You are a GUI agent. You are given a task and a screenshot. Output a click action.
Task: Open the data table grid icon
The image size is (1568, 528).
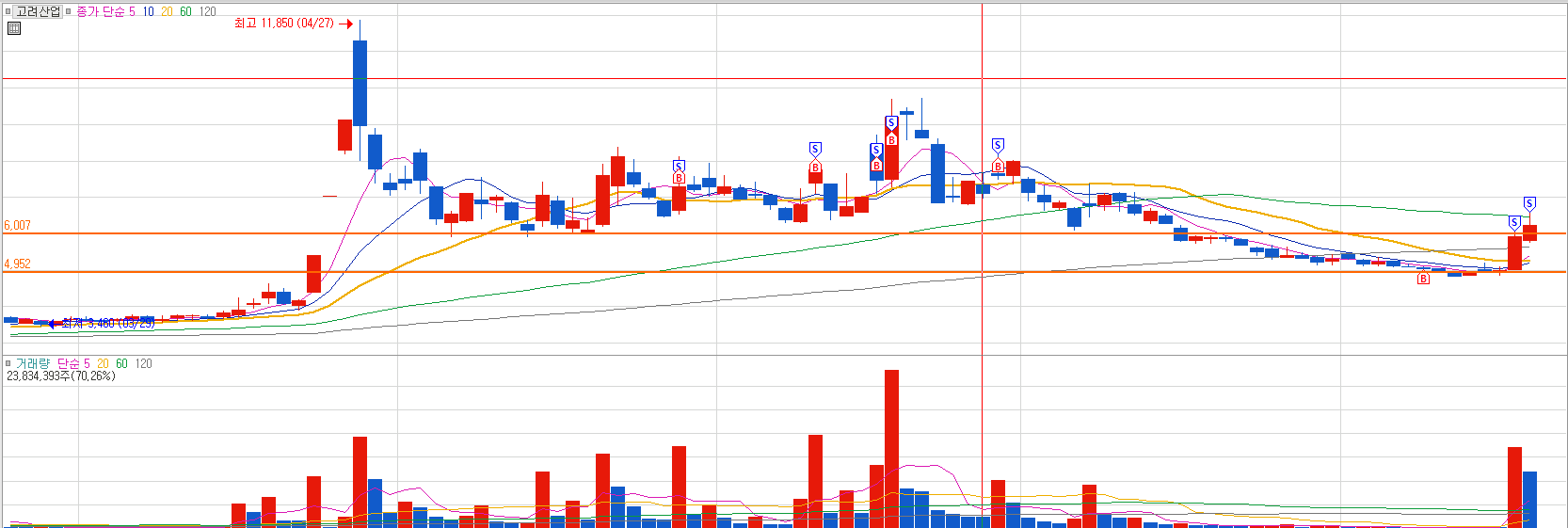pos(13,28)
